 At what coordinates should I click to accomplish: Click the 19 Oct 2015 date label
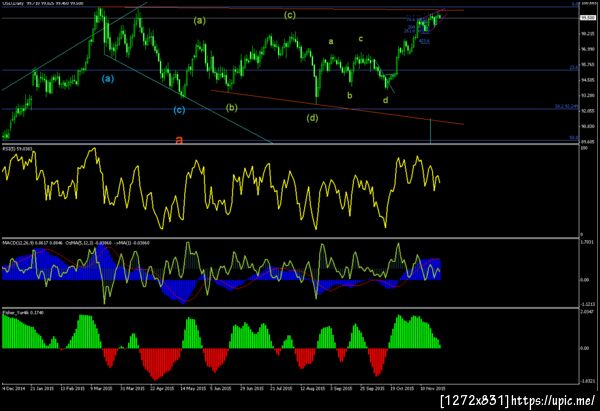coord(402,388)
